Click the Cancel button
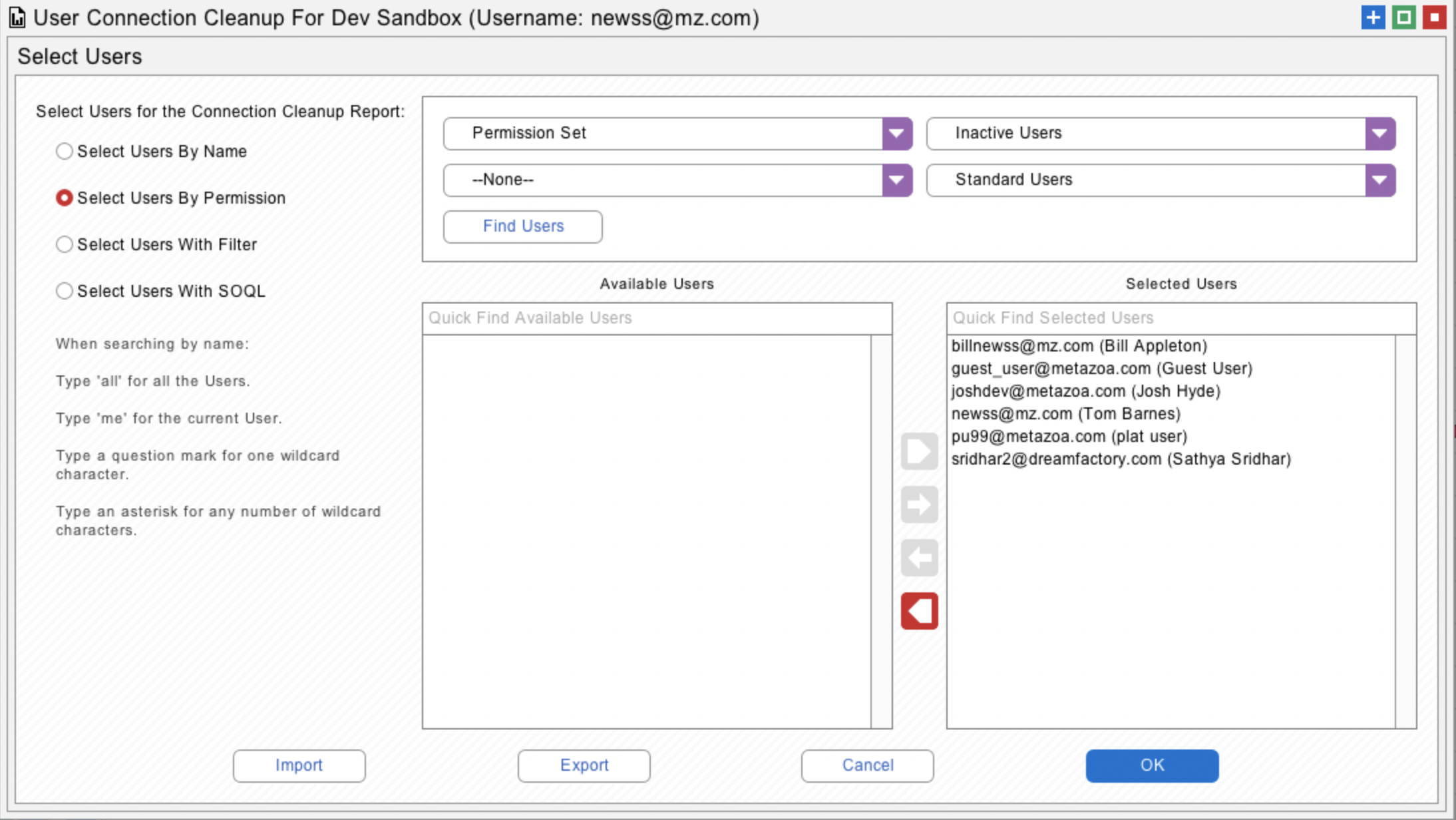Viewport: 1456px width, 820px height. pos(868,766)
